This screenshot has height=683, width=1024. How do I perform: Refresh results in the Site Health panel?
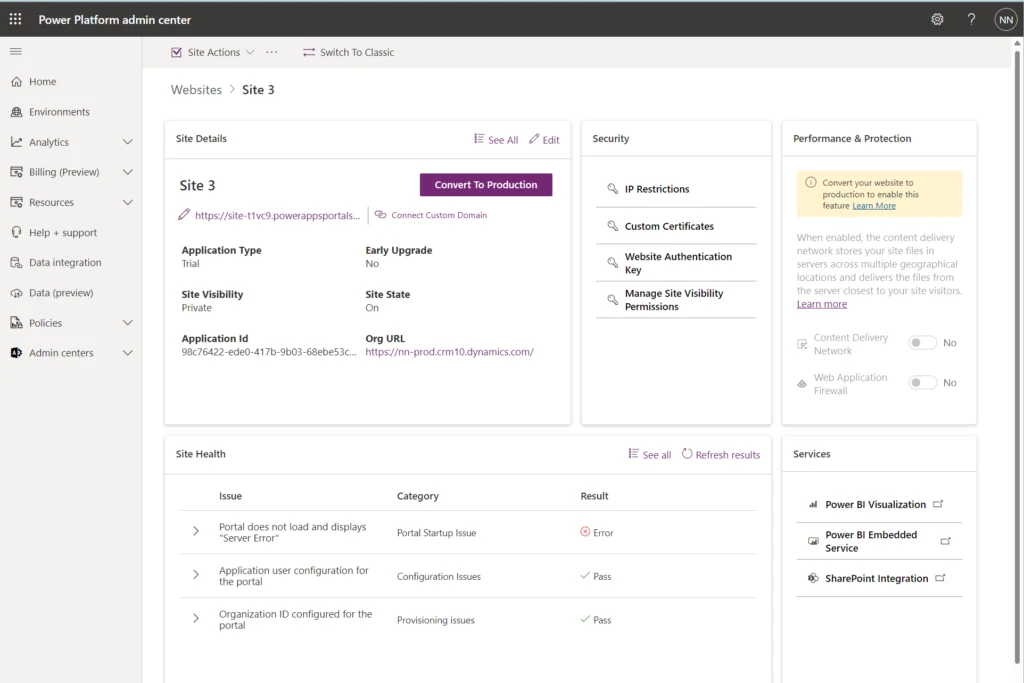720,454
